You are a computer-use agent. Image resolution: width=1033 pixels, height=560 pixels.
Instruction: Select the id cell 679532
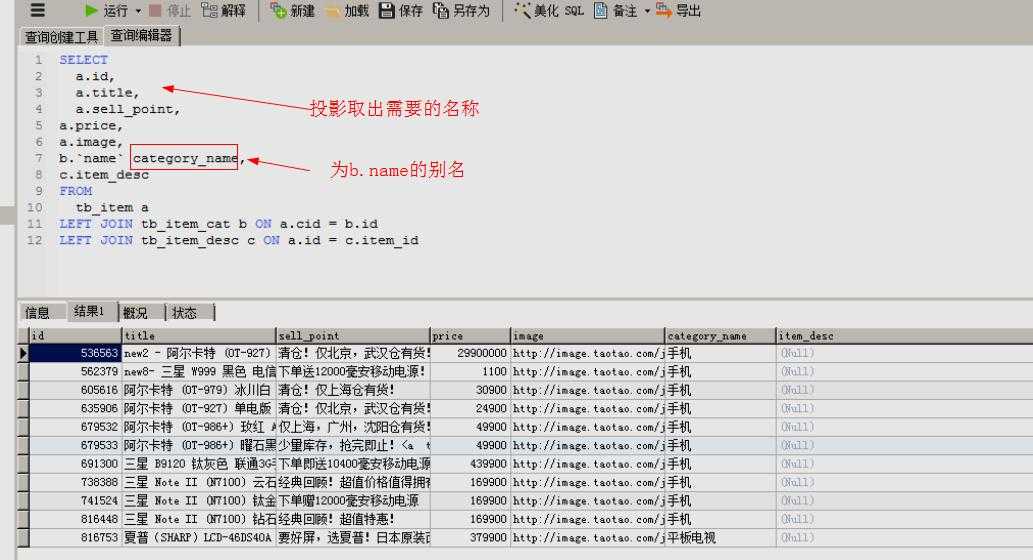[75, 427]
